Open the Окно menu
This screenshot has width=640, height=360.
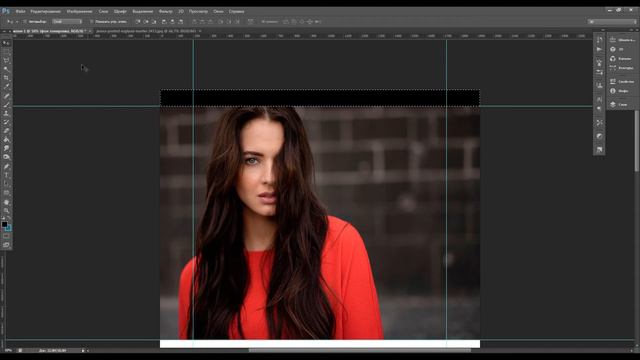click(218, 11)
